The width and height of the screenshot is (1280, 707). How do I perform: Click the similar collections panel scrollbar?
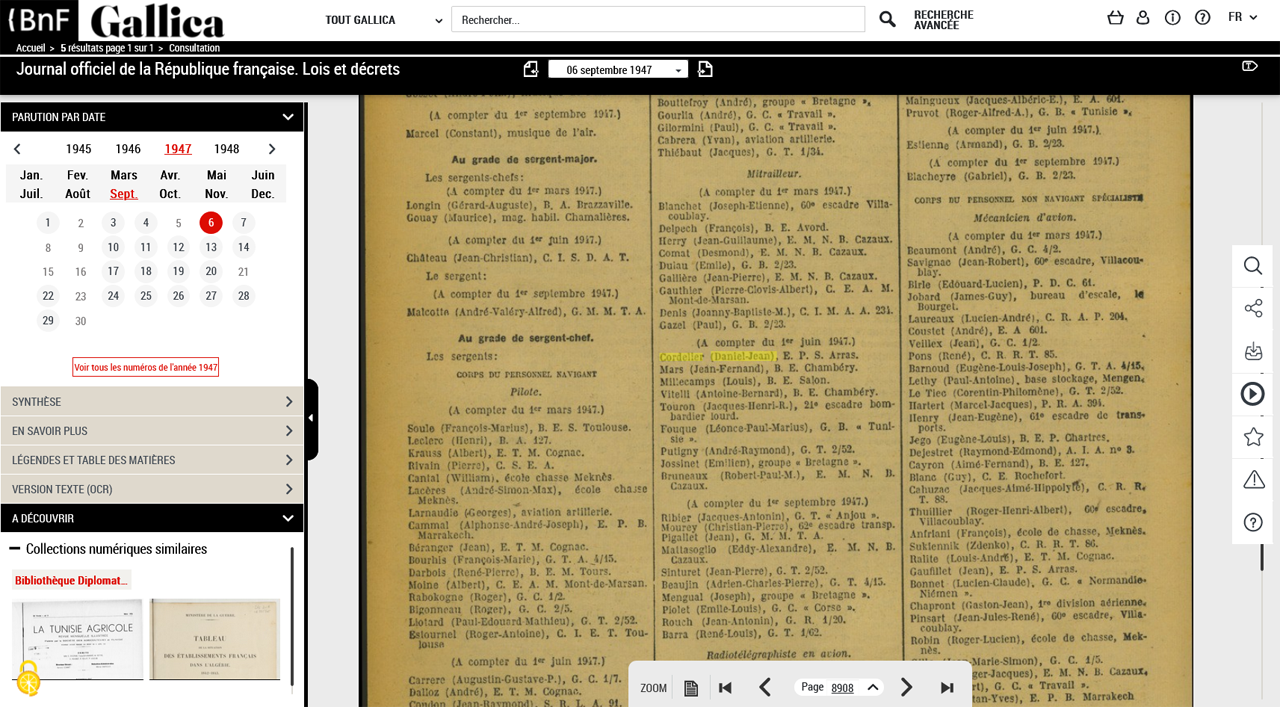tap(292, 616)
